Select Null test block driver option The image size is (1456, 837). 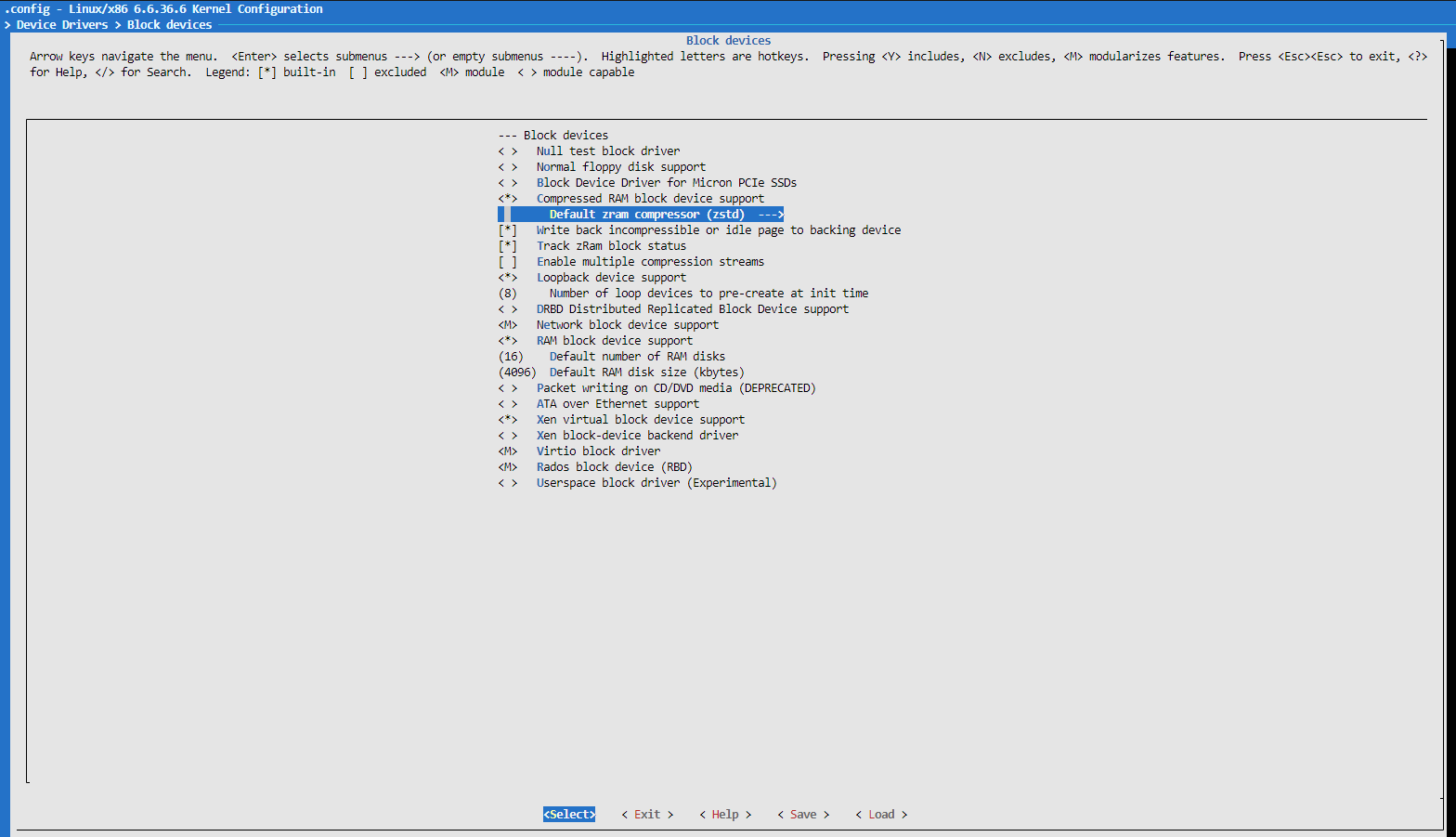tap(607, 151)
